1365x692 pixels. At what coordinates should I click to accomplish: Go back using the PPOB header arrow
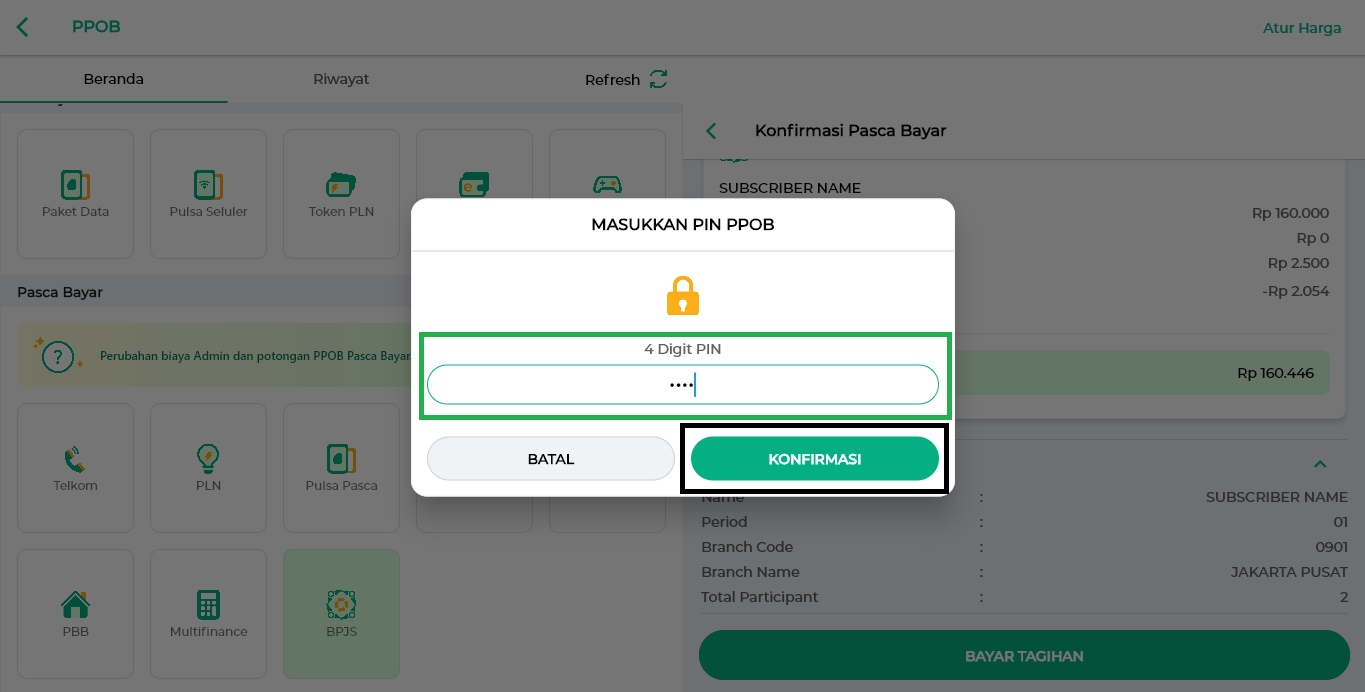[23, 27]
